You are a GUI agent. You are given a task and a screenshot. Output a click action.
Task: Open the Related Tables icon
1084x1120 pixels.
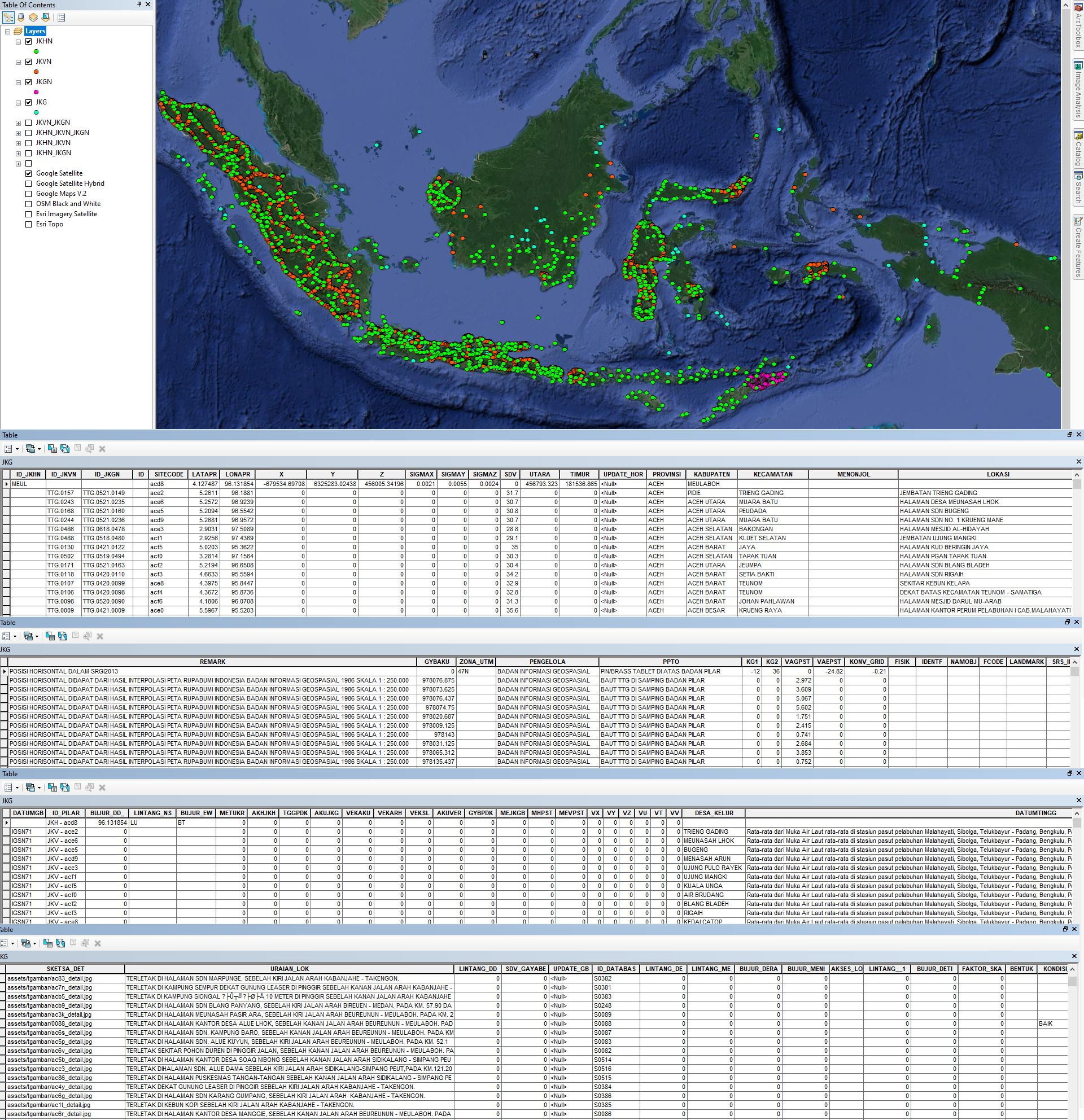[x=30, y=449]
